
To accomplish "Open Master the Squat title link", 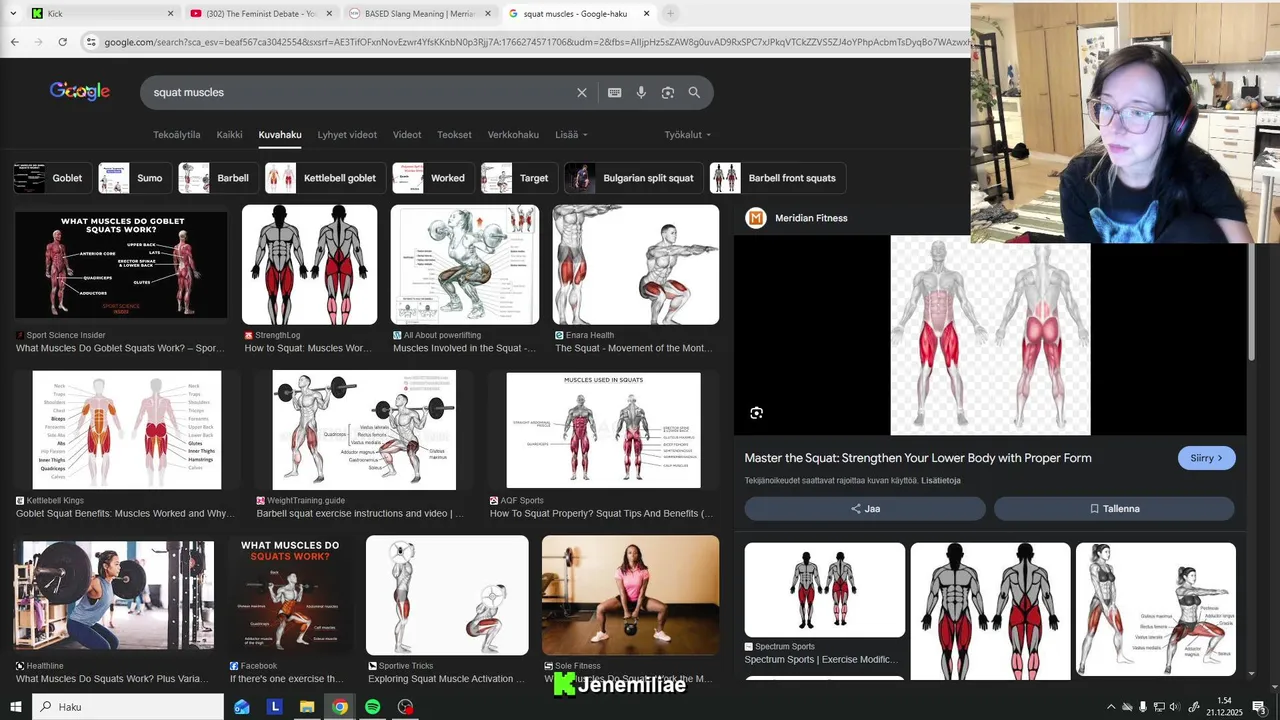I will point(918,458).
